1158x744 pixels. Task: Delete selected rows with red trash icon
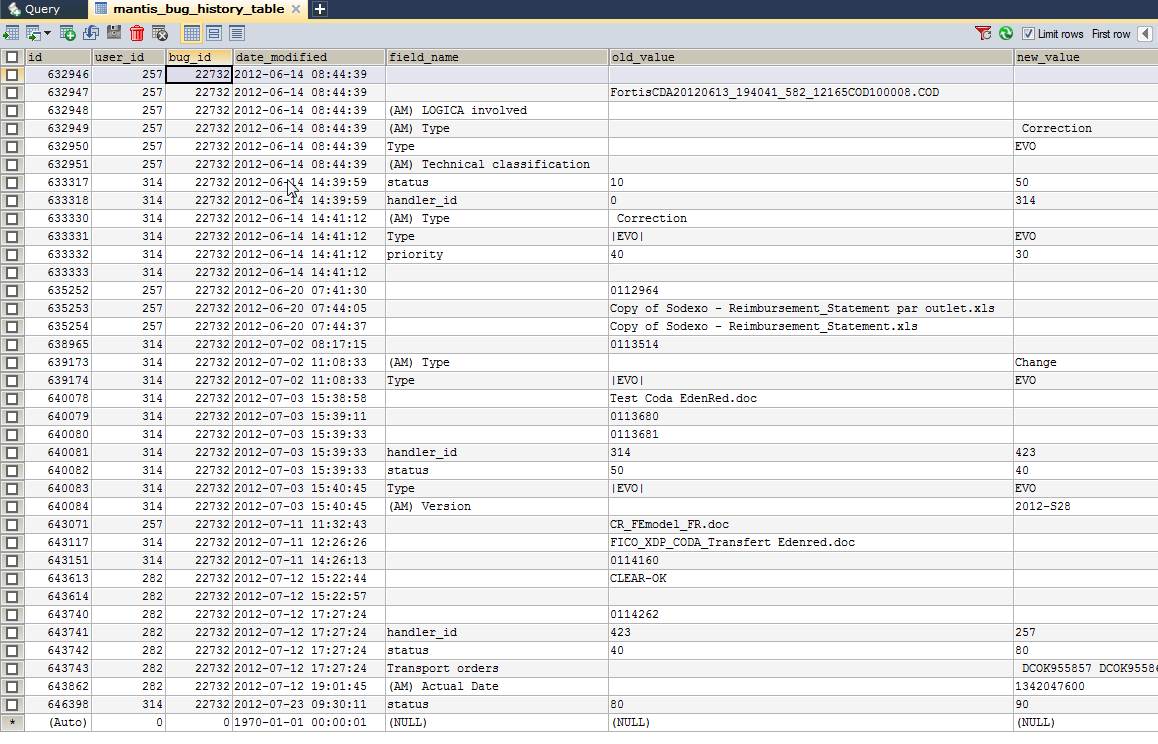coord(137,33)
